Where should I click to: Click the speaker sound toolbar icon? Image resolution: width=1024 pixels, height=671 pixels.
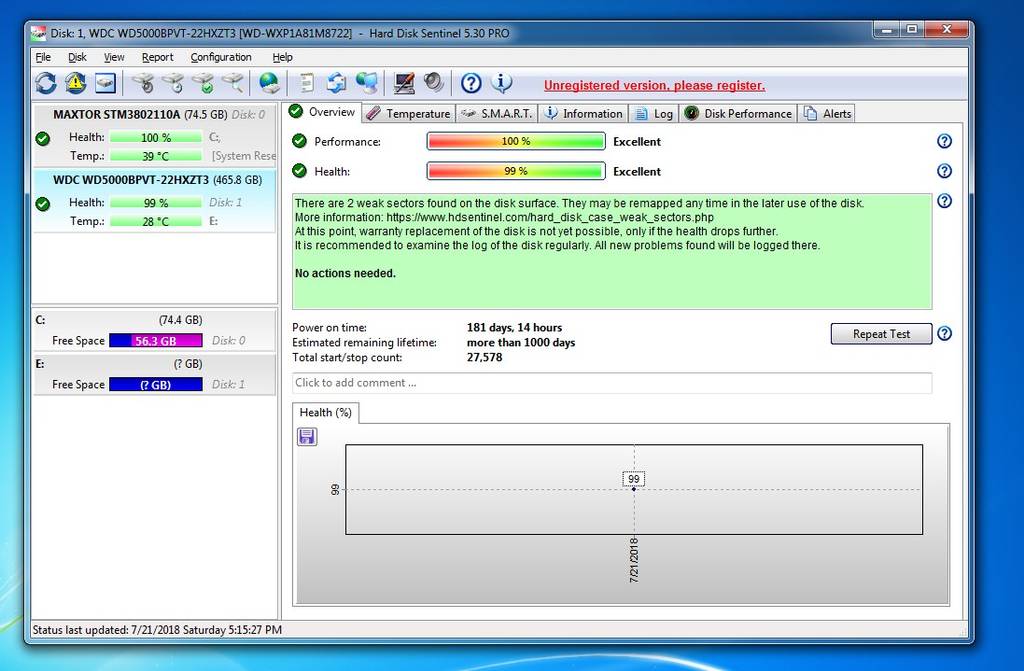(x=434, y=83)
